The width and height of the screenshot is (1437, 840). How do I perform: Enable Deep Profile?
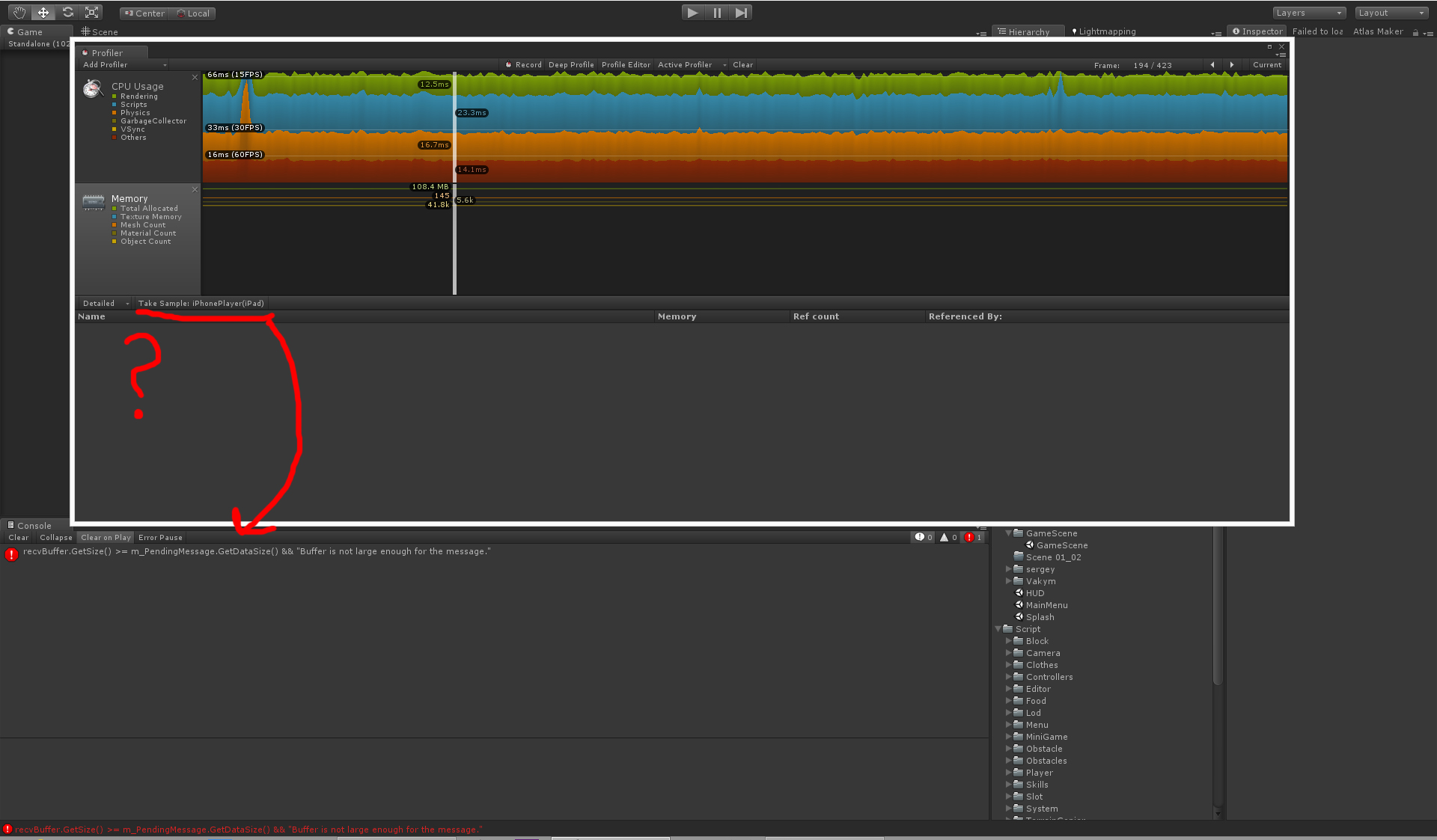(571, 65)
